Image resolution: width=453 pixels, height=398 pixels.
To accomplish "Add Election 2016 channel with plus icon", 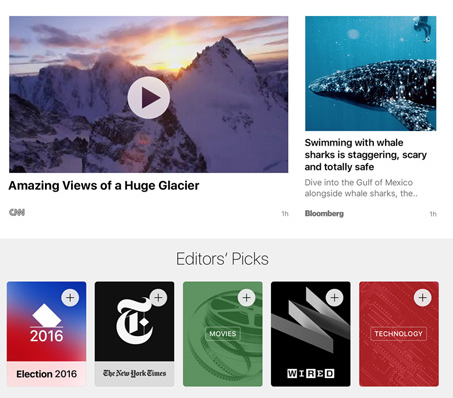I will (70, 298).
